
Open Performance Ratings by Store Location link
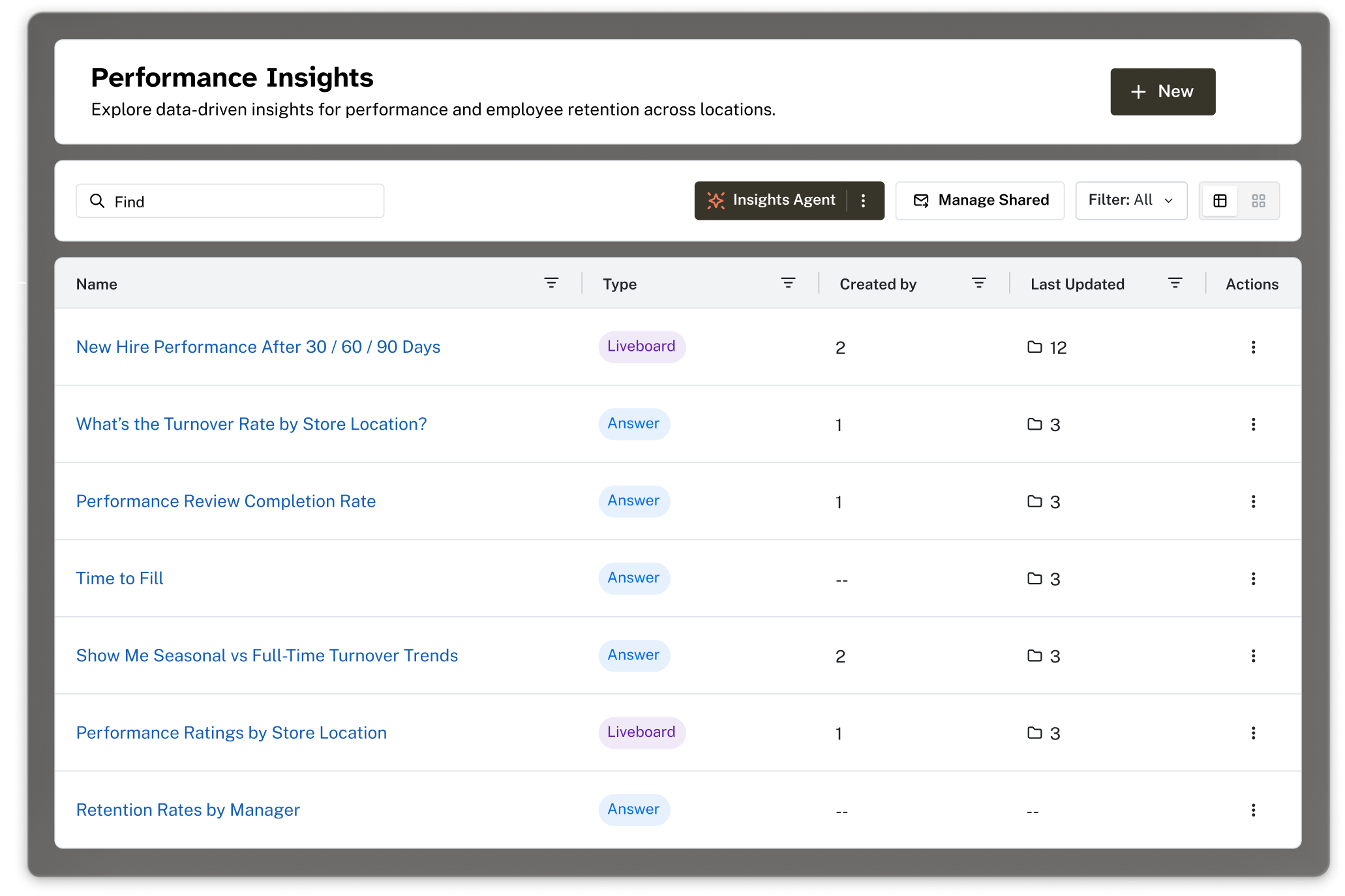click(231, 733)
